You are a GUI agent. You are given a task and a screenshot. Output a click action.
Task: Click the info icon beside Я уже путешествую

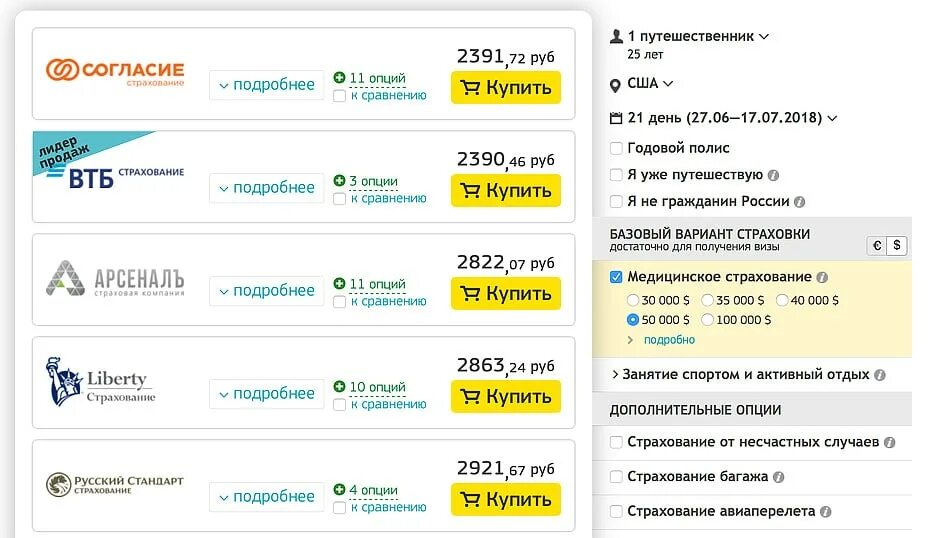pos(773,175)
